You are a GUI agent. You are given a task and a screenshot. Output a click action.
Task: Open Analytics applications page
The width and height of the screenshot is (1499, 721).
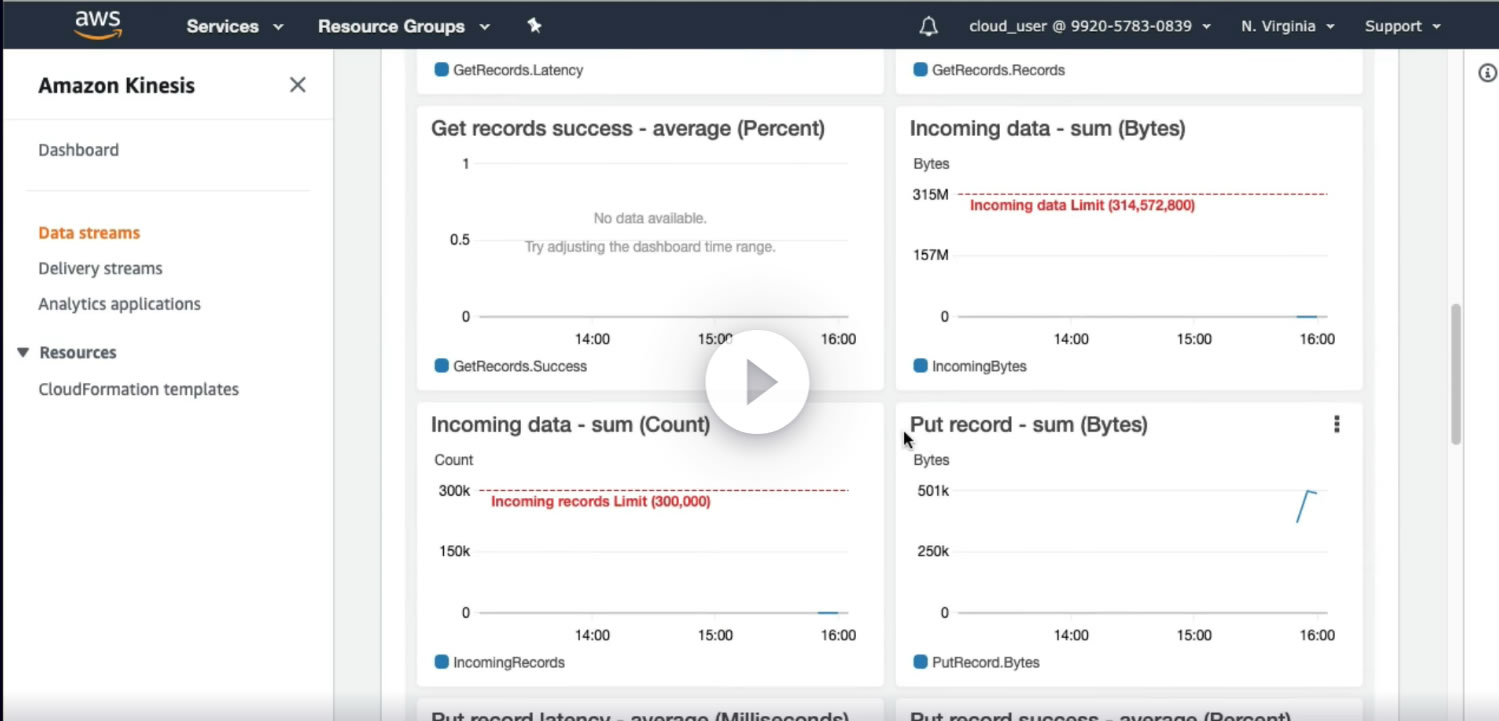(x=119, y=304)
